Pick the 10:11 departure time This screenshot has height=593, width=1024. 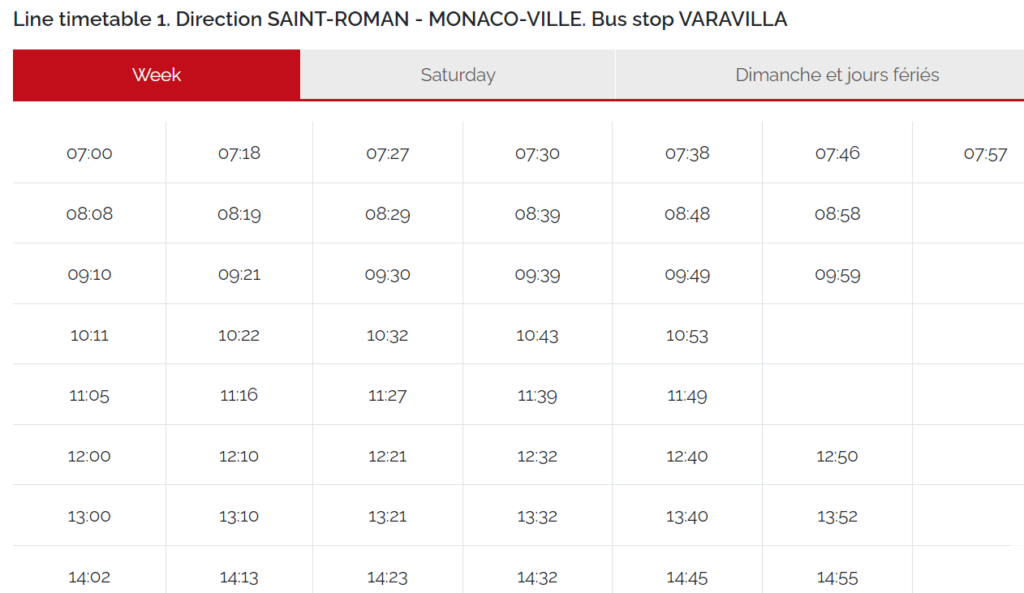[88, 333]
